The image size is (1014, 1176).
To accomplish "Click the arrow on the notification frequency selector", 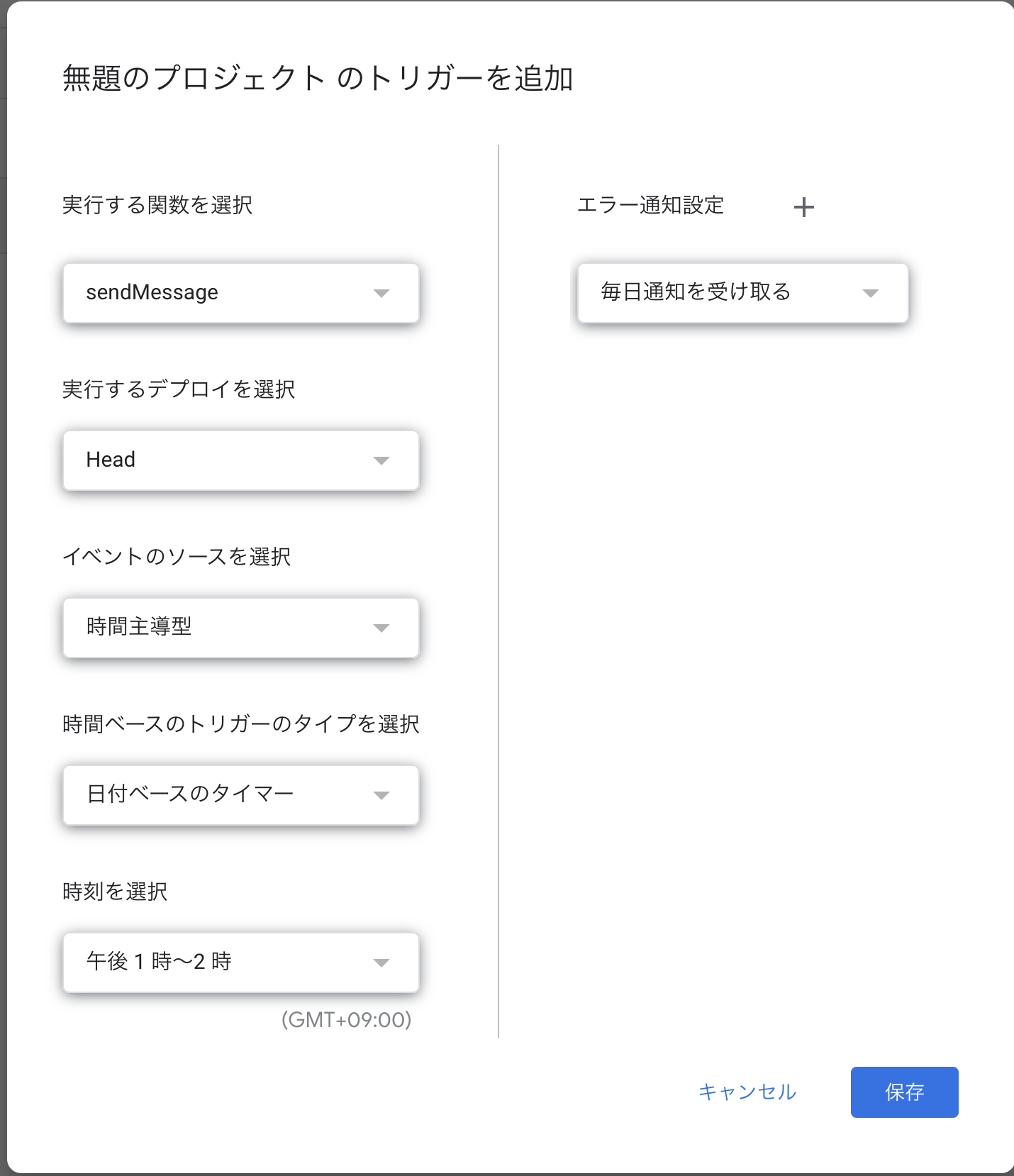I will point(871,292).
